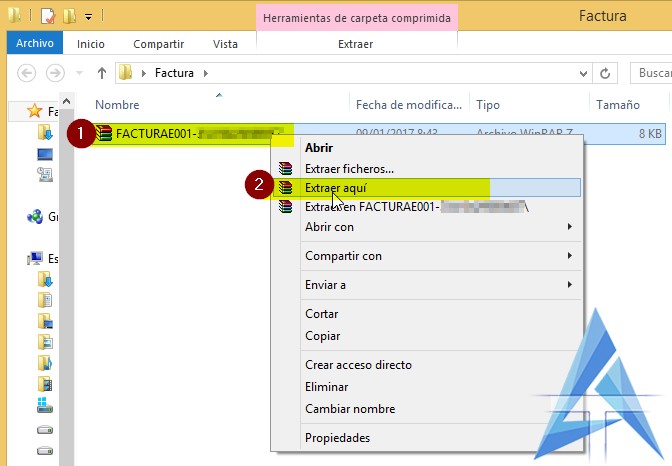Click 'Propiedades' in the context menu
Screen dimensions: 672x466
[337, 438]
